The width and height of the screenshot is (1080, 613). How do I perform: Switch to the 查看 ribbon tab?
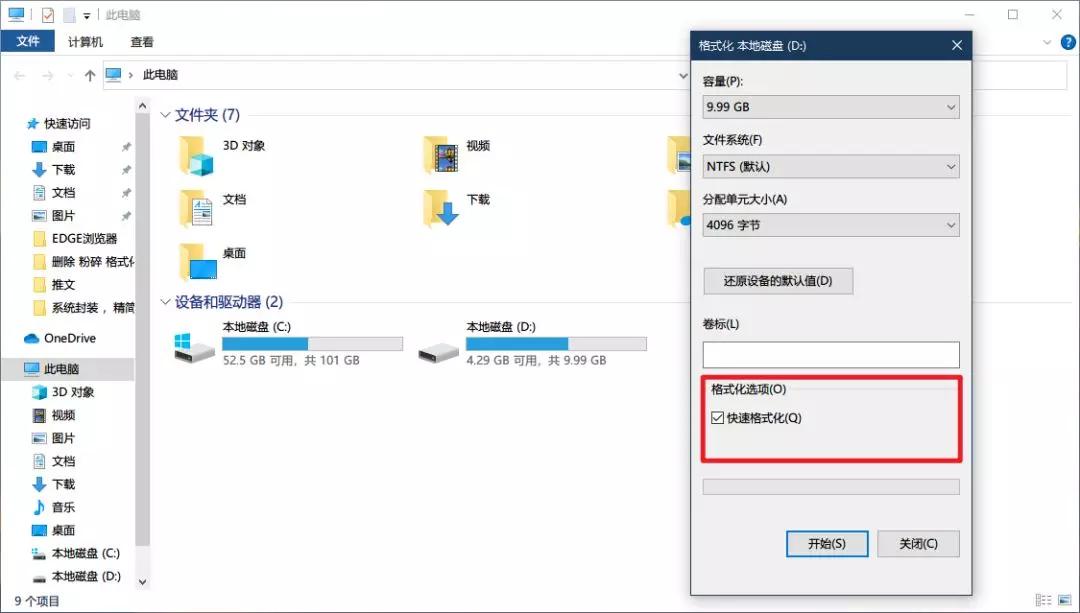(145, 41)
